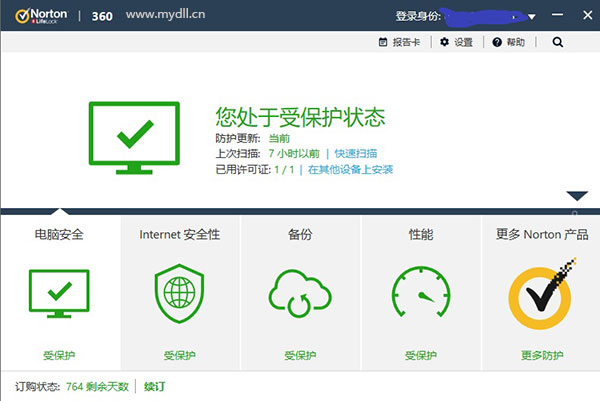Image resolution: width=600 pixels, height=401 pixels.
Task: Minimize the Norton 360 window
Action: 557,15
